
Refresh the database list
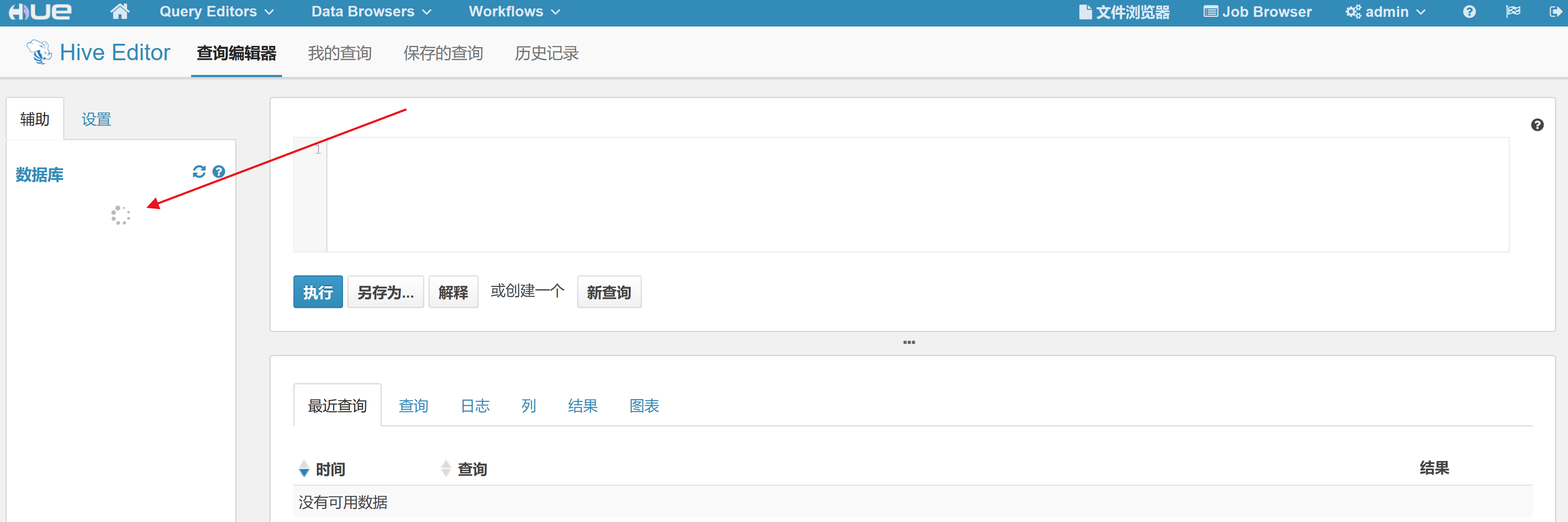199,172
